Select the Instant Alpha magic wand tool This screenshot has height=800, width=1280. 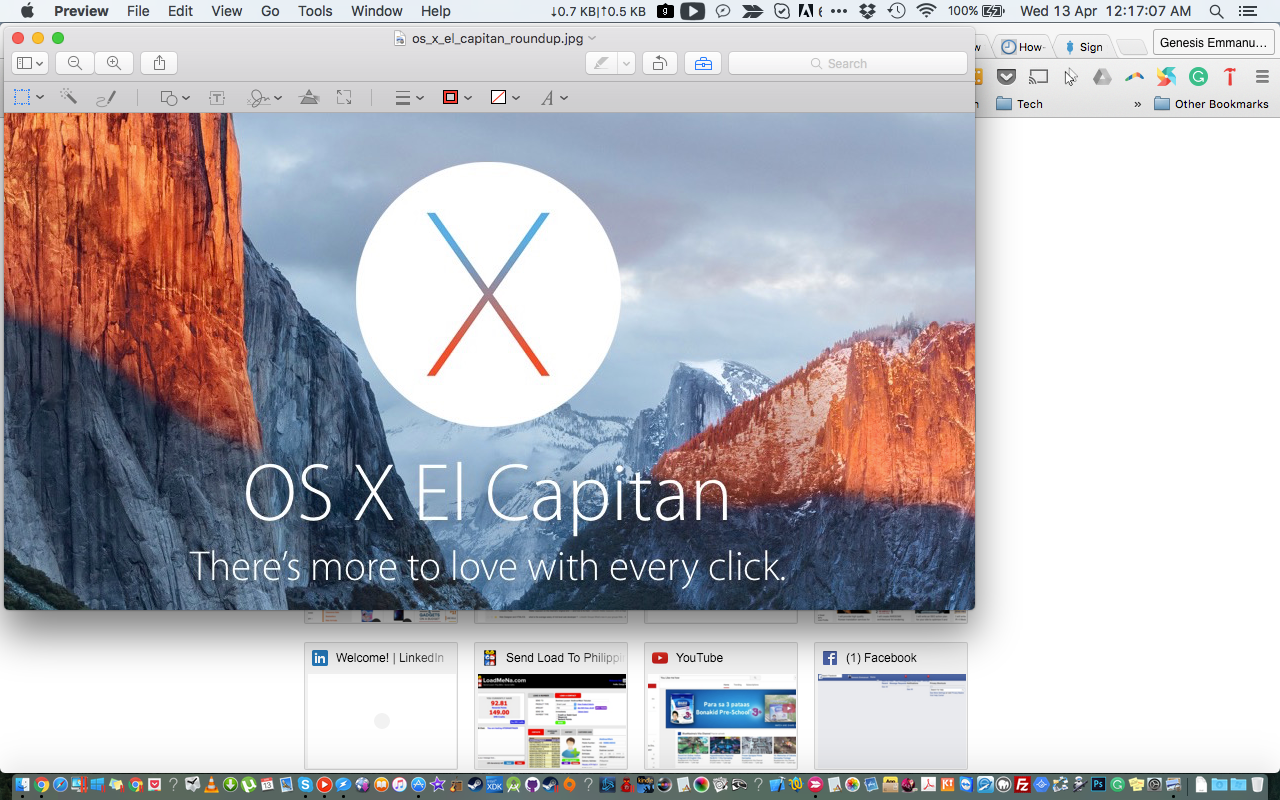coord(68,97)
